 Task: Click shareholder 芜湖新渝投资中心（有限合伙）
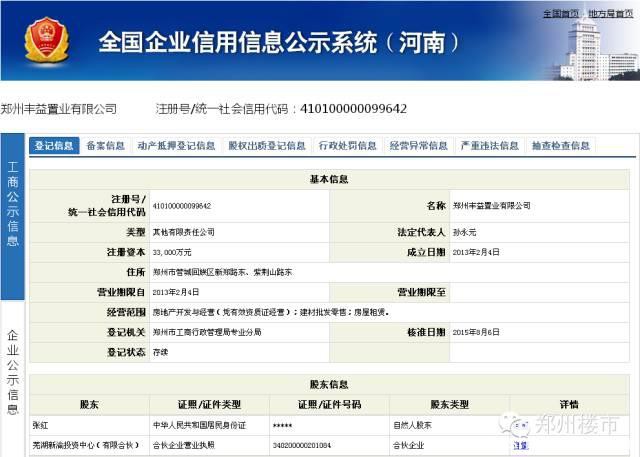tap(86, 445)
